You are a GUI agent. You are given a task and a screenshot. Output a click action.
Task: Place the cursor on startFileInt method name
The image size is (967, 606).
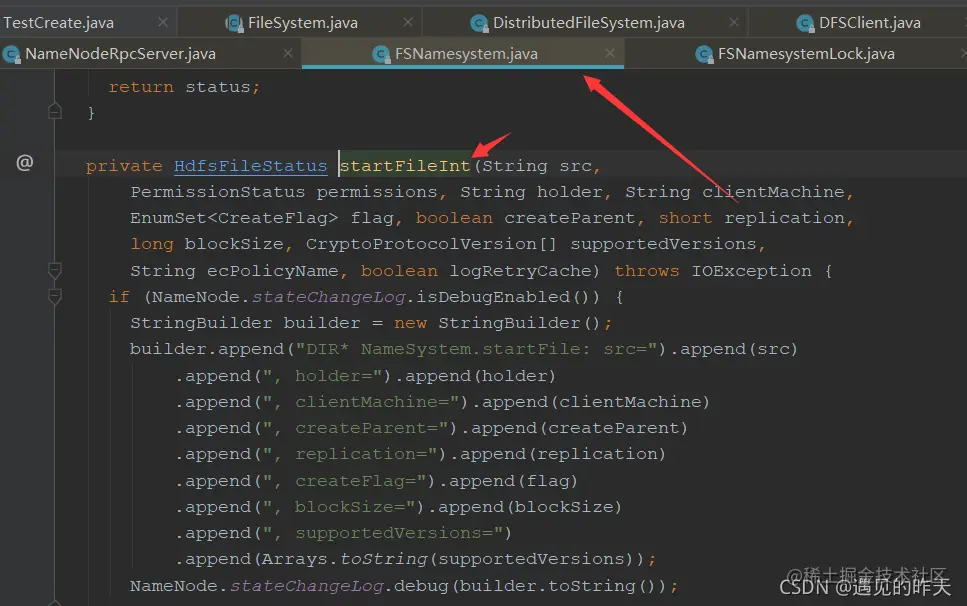405,166
